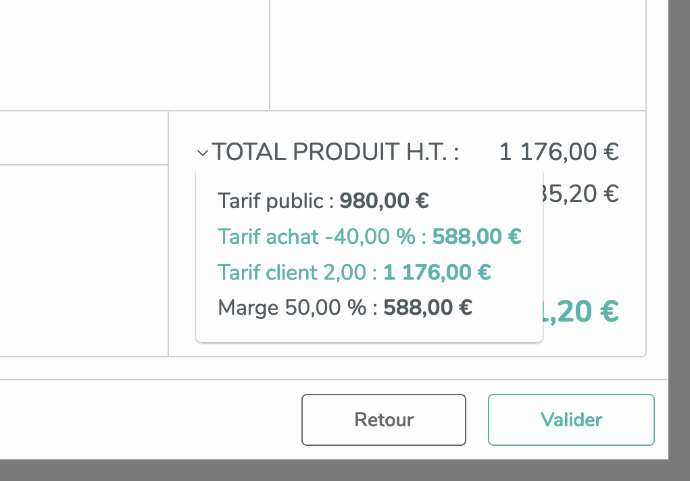Click the Tarif client 2,00 label
The height and width of the screenshot is (481, 690).
pos(296,272)
